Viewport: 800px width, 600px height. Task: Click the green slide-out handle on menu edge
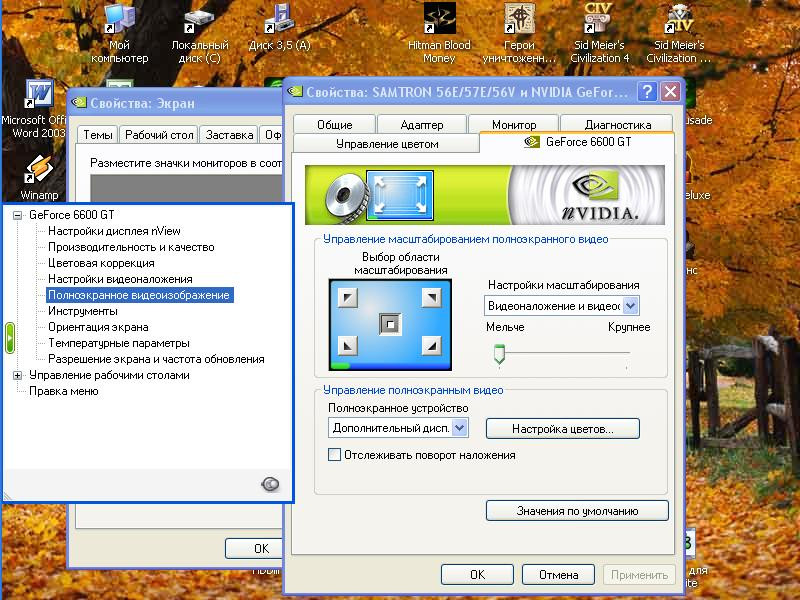tap(10, 338)
